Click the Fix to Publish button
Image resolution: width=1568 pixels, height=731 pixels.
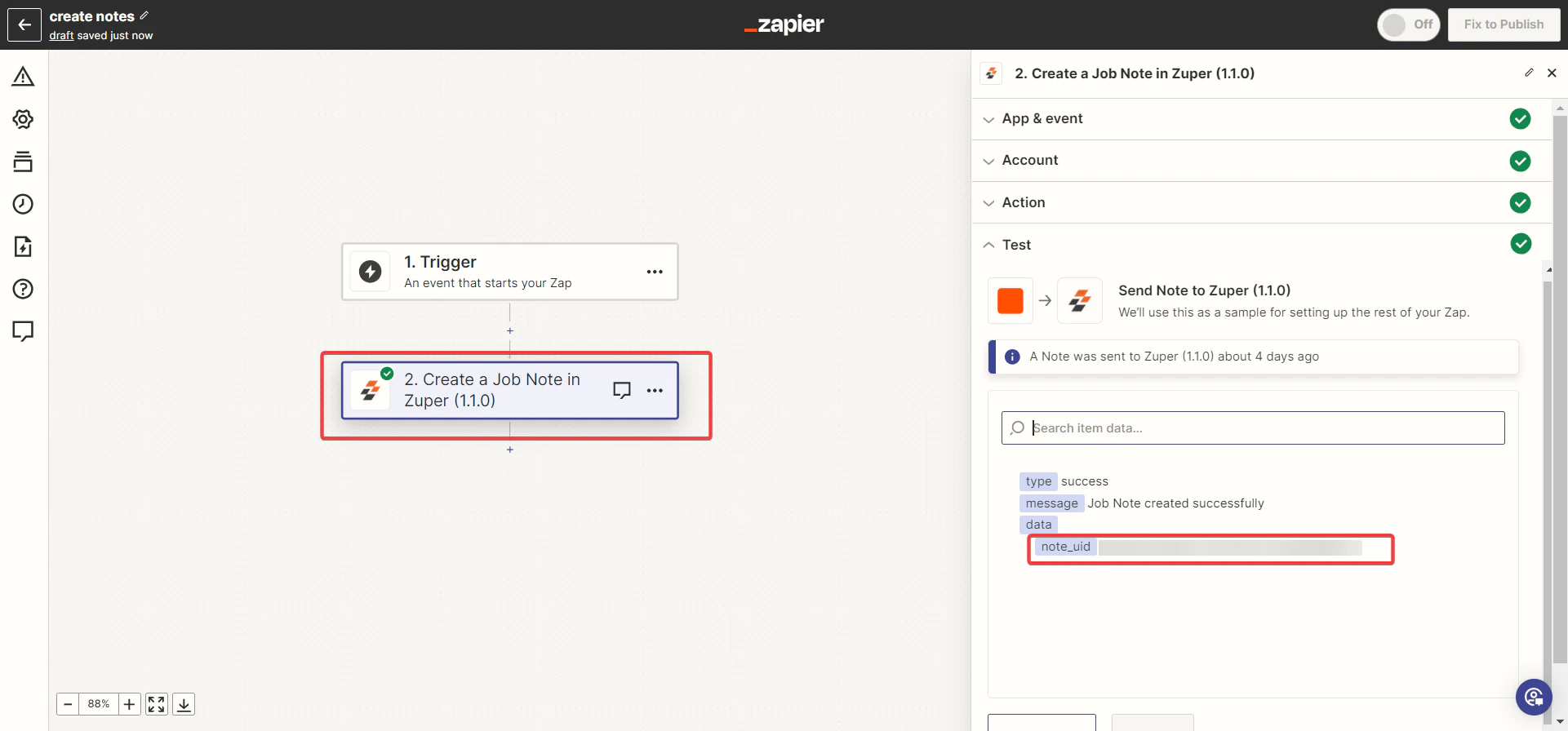(1504, 24)
